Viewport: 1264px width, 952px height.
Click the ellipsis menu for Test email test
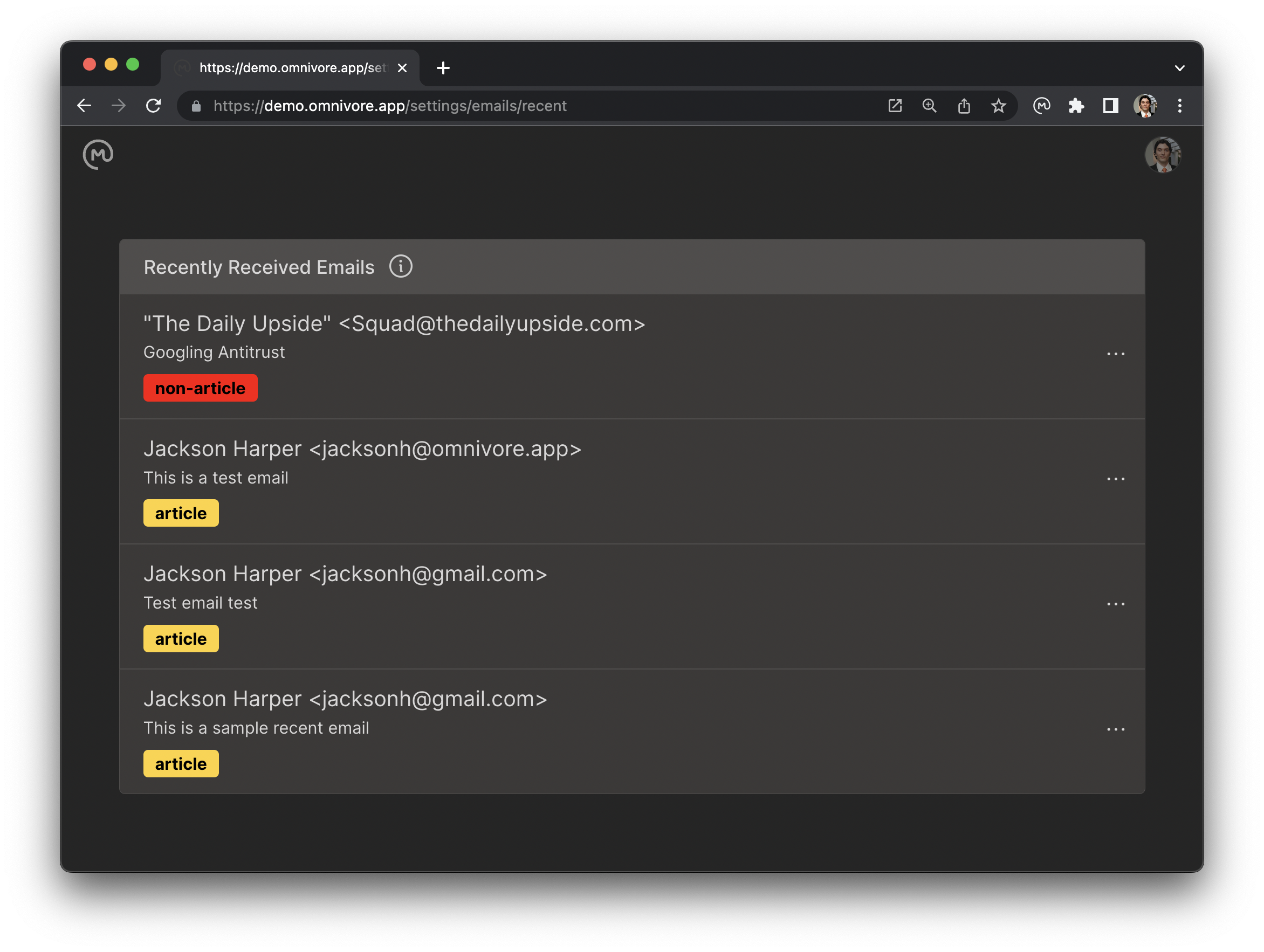[1116, 604]
